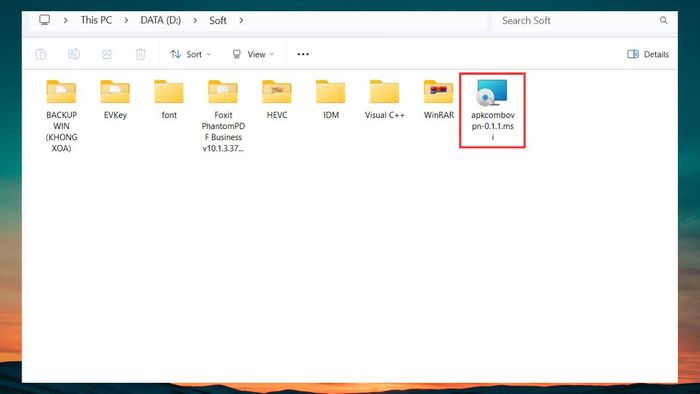Select the Foxit PhantomPDF Business folder
This screenshot has width=700, height=394.
tap(223, 116)
